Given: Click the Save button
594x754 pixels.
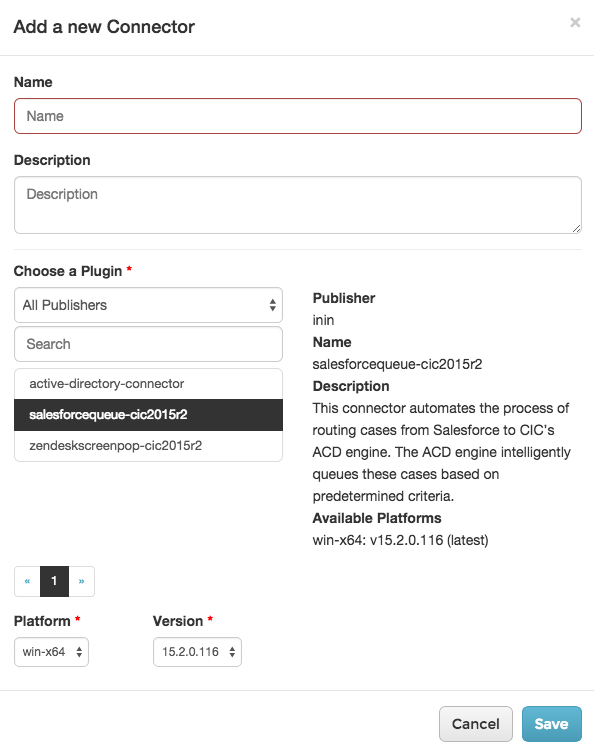Looking at the screenshot, I should pos(552,724).
